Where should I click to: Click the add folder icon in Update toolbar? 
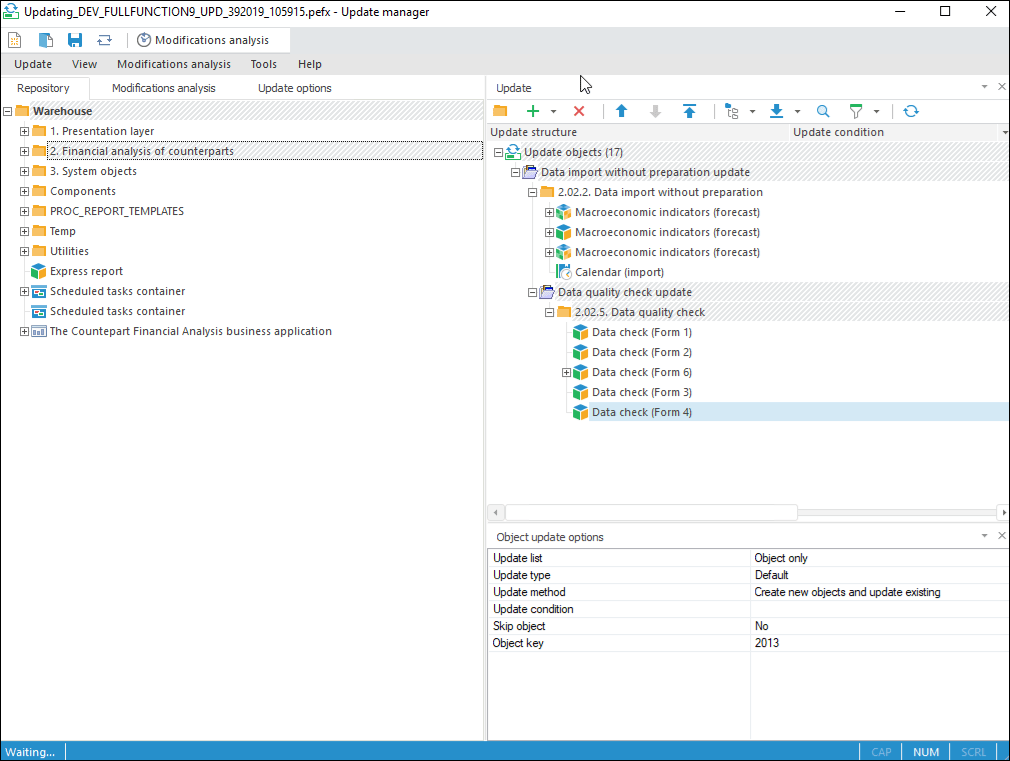tap(500, 111)
